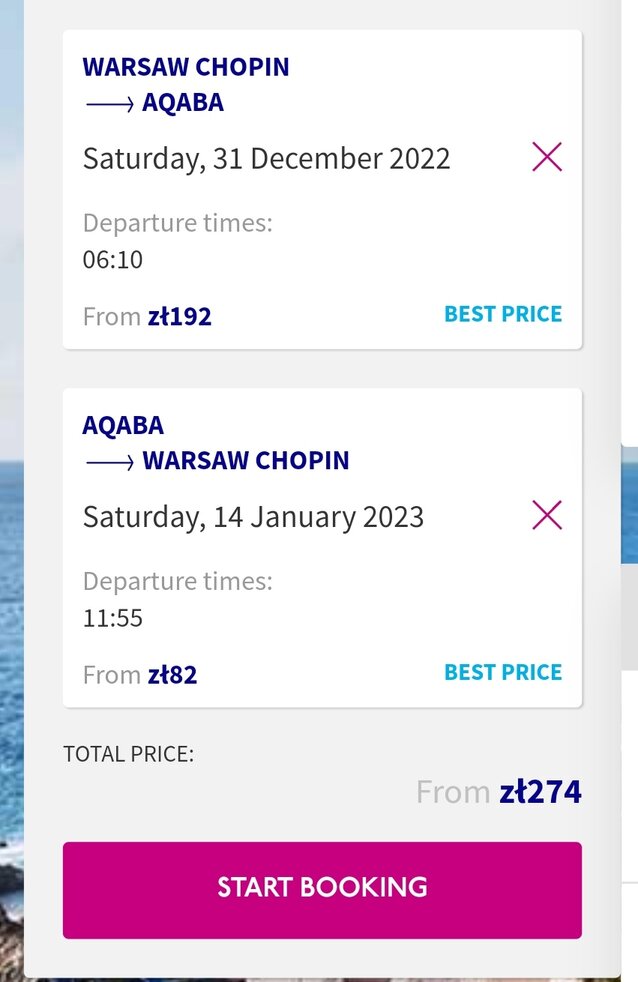Click the arrow icon before AQABA destination
The image size is (638, 982).
pos(110,104)
